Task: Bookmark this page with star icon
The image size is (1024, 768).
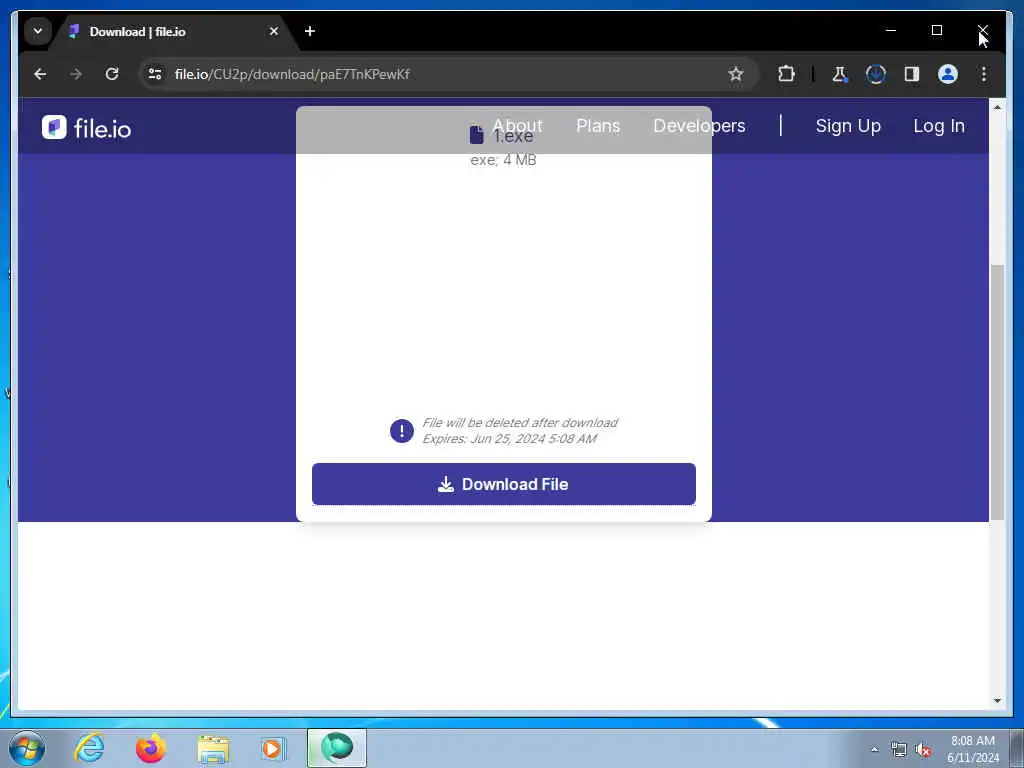Action: click(735, 74)
